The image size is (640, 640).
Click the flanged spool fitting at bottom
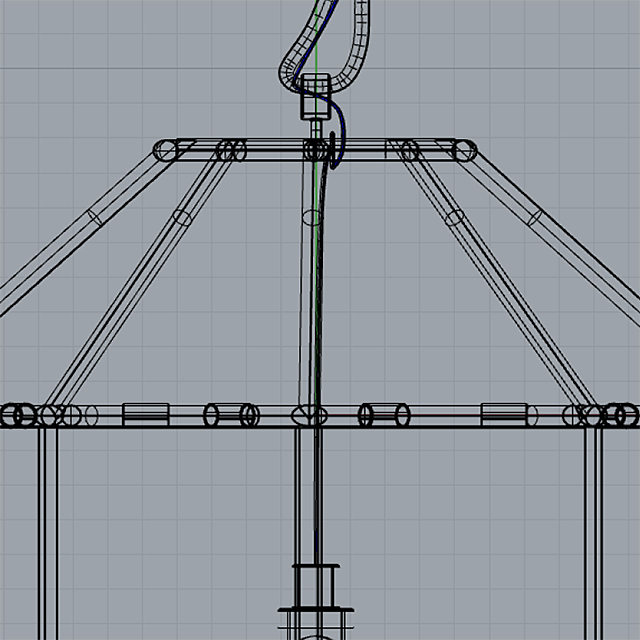[x=316, y=588]
